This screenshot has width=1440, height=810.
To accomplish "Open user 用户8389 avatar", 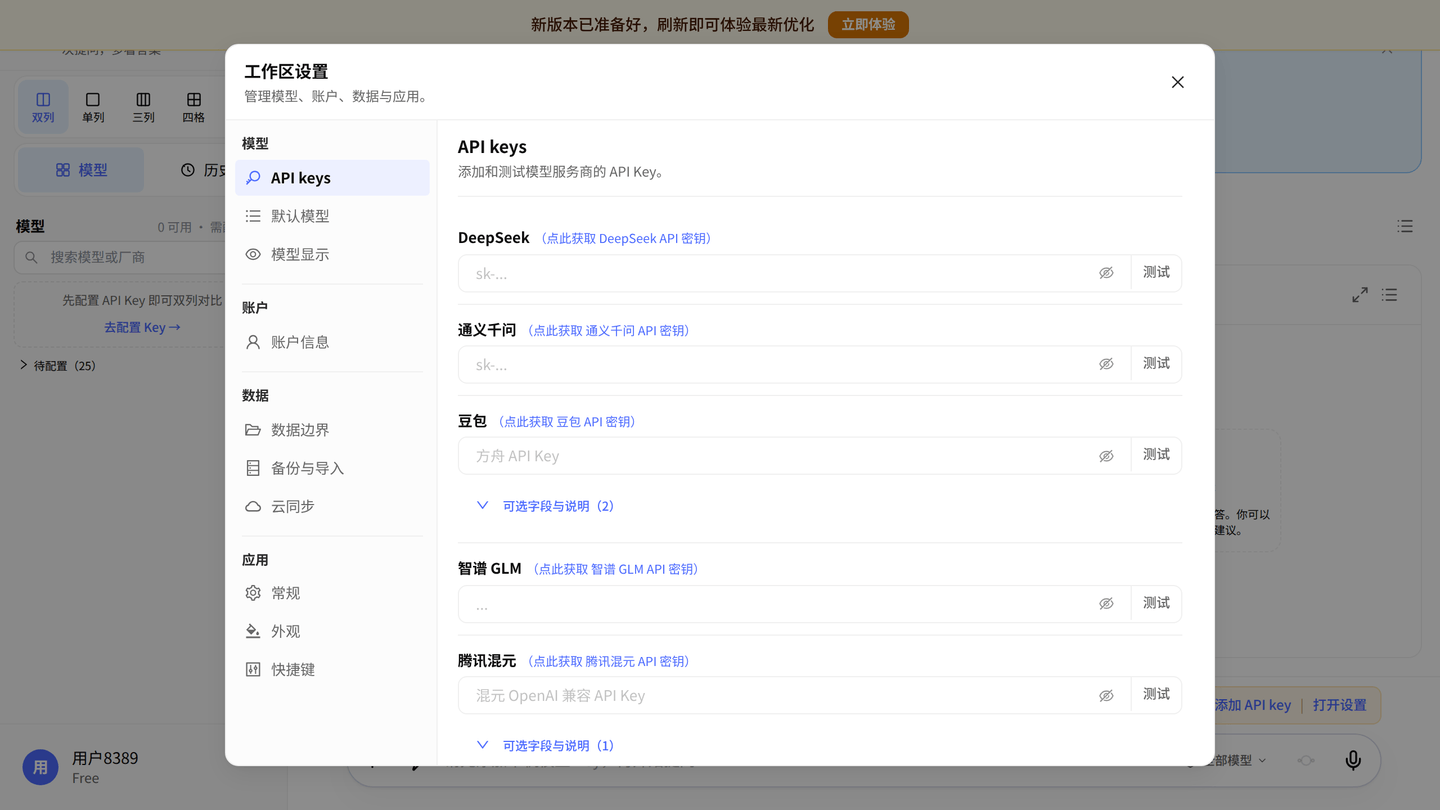I will click(x=40, y=767).
